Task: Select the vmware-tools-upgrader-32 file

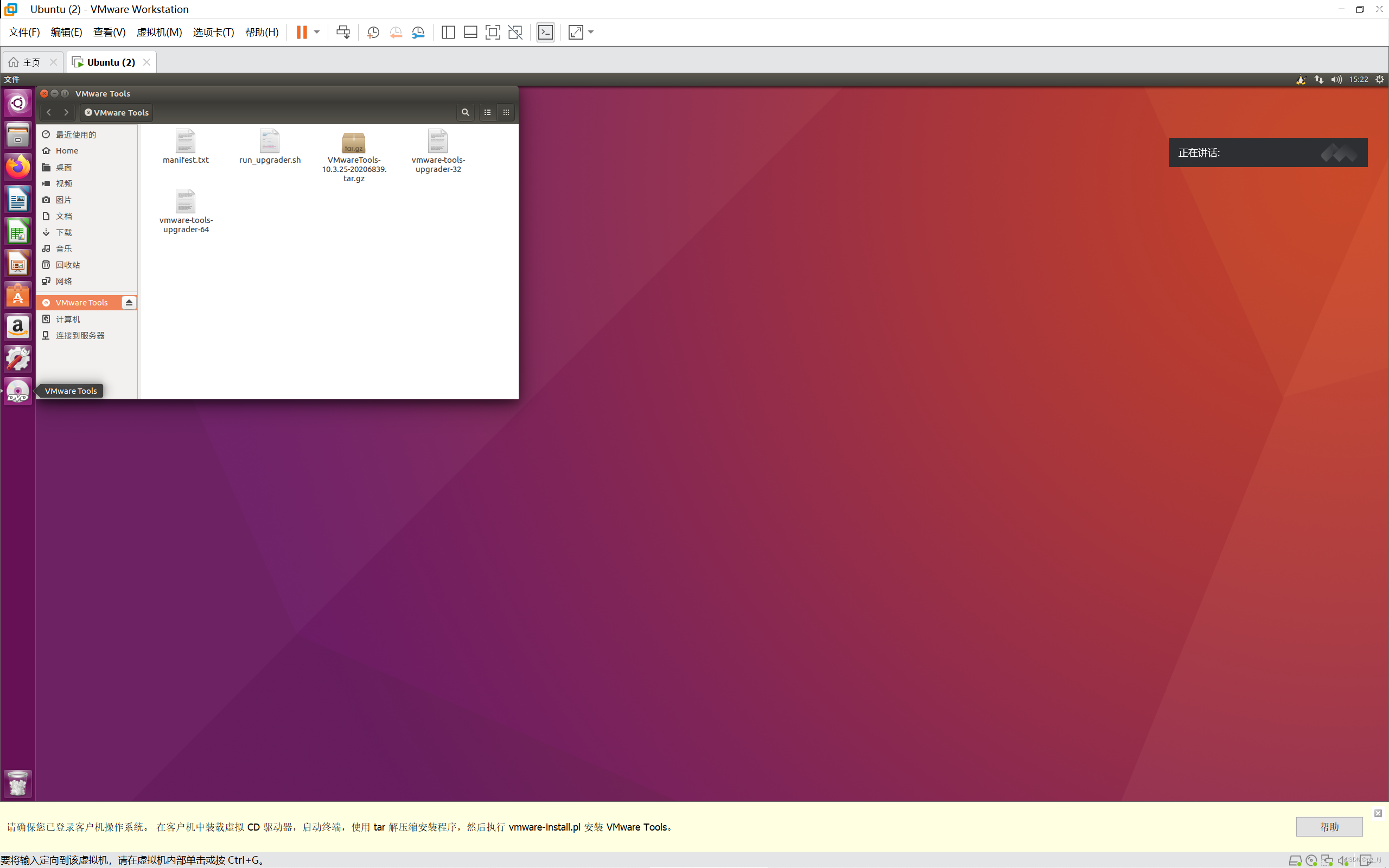Action: click(x=438, y=151)
